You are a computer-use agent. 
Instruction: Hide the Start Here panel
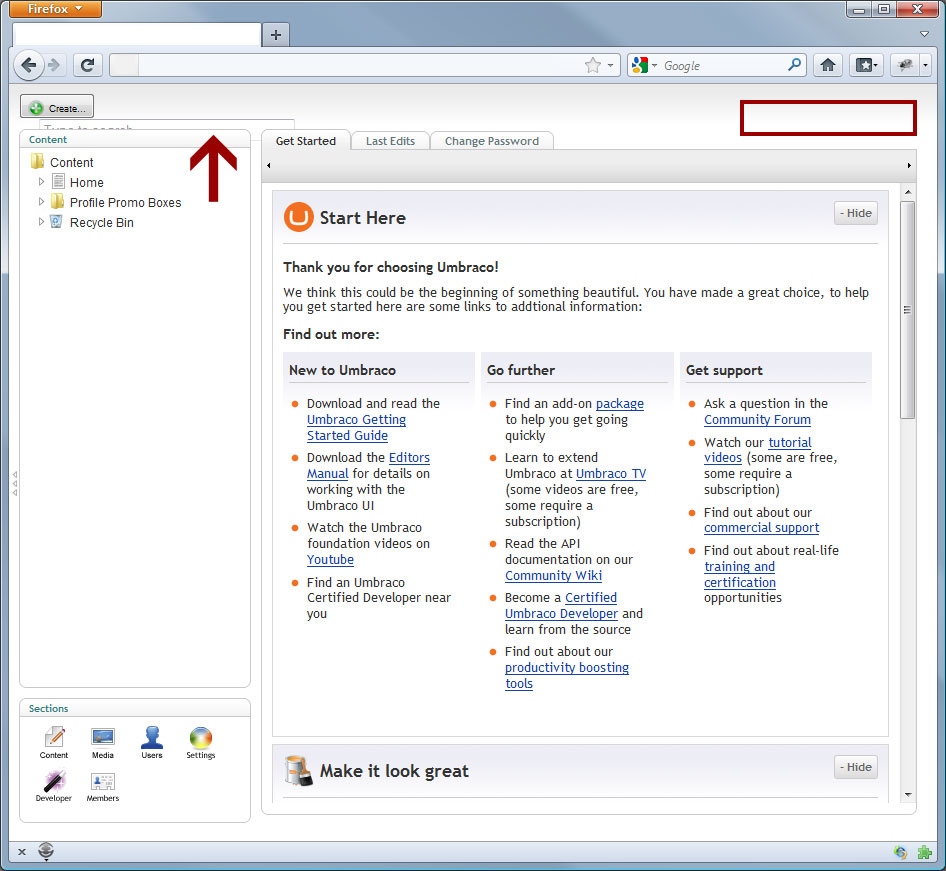855,213
